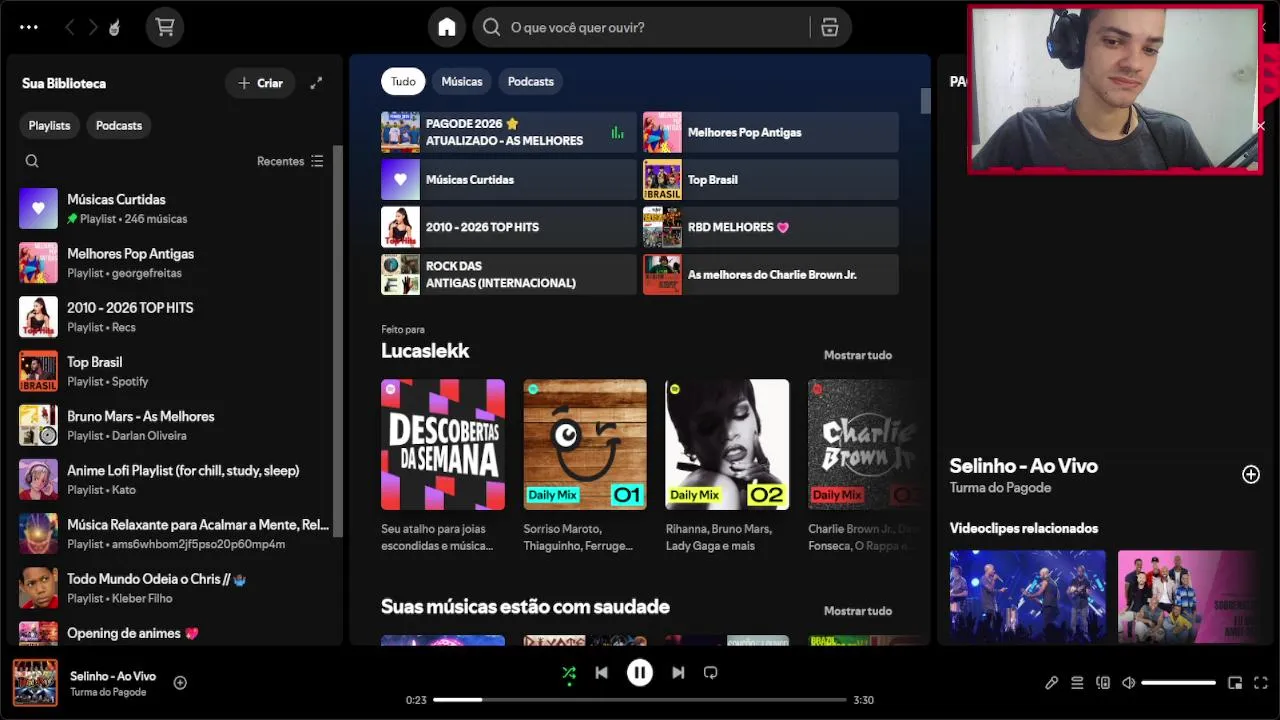
Task: Open Música Relaxante para Acalmar playlist
Action: [x=172, y=533]
